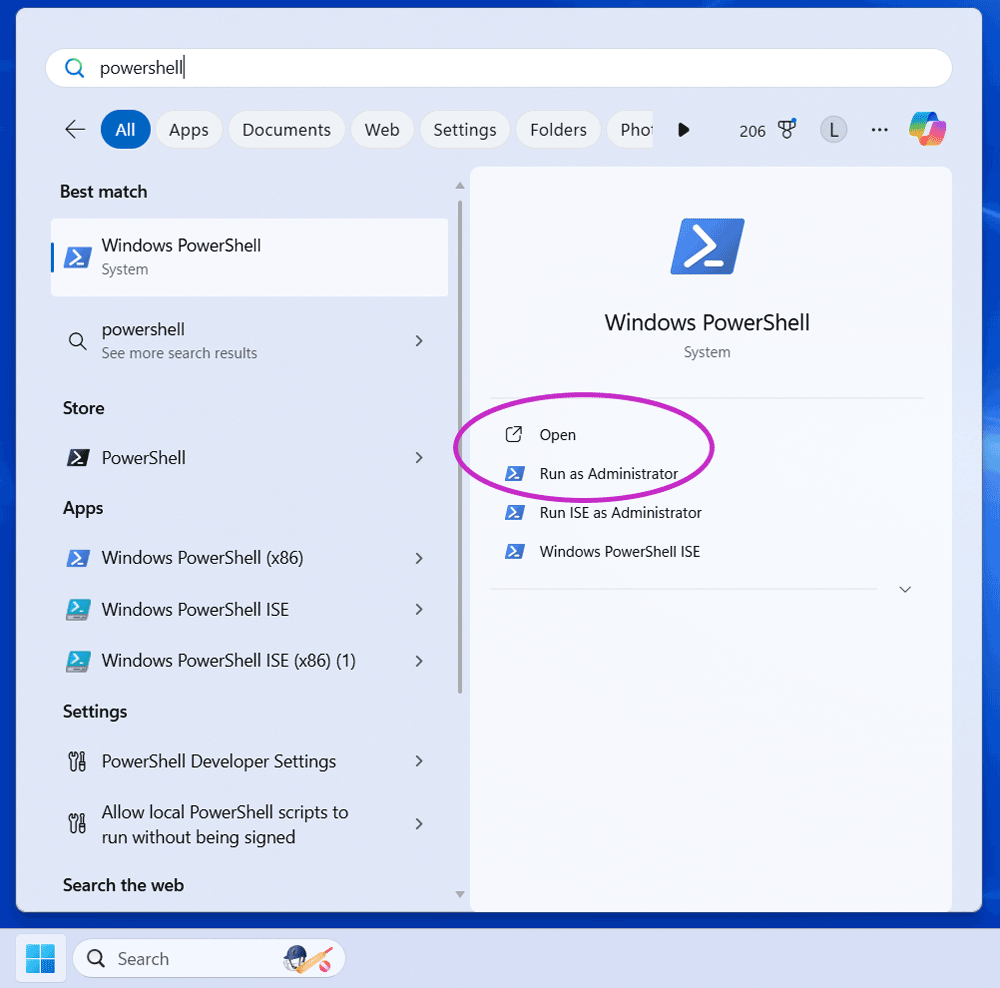Image resolution: width=1000 pixels, height=988 pixels.
Task: Launch Copilot from the colorful icon
Action: [927, 129]
